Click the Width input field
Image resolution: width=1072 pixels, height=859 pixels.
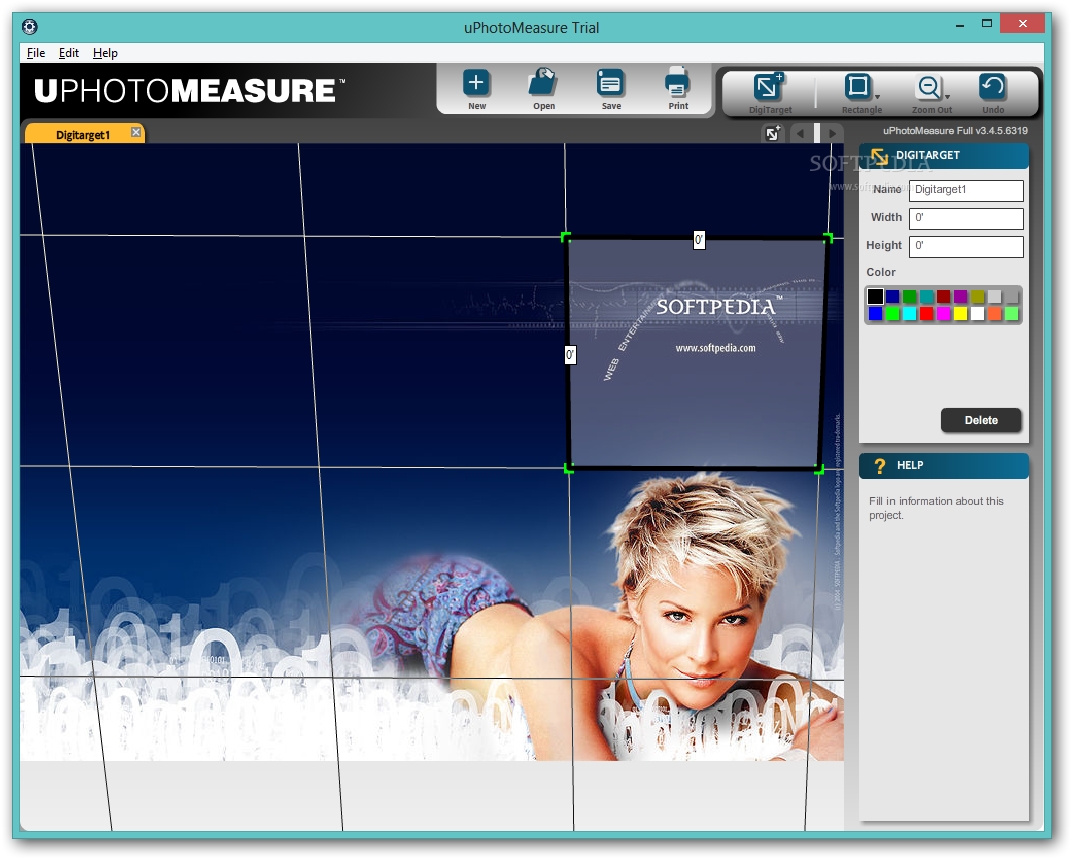tap(966, 218)
